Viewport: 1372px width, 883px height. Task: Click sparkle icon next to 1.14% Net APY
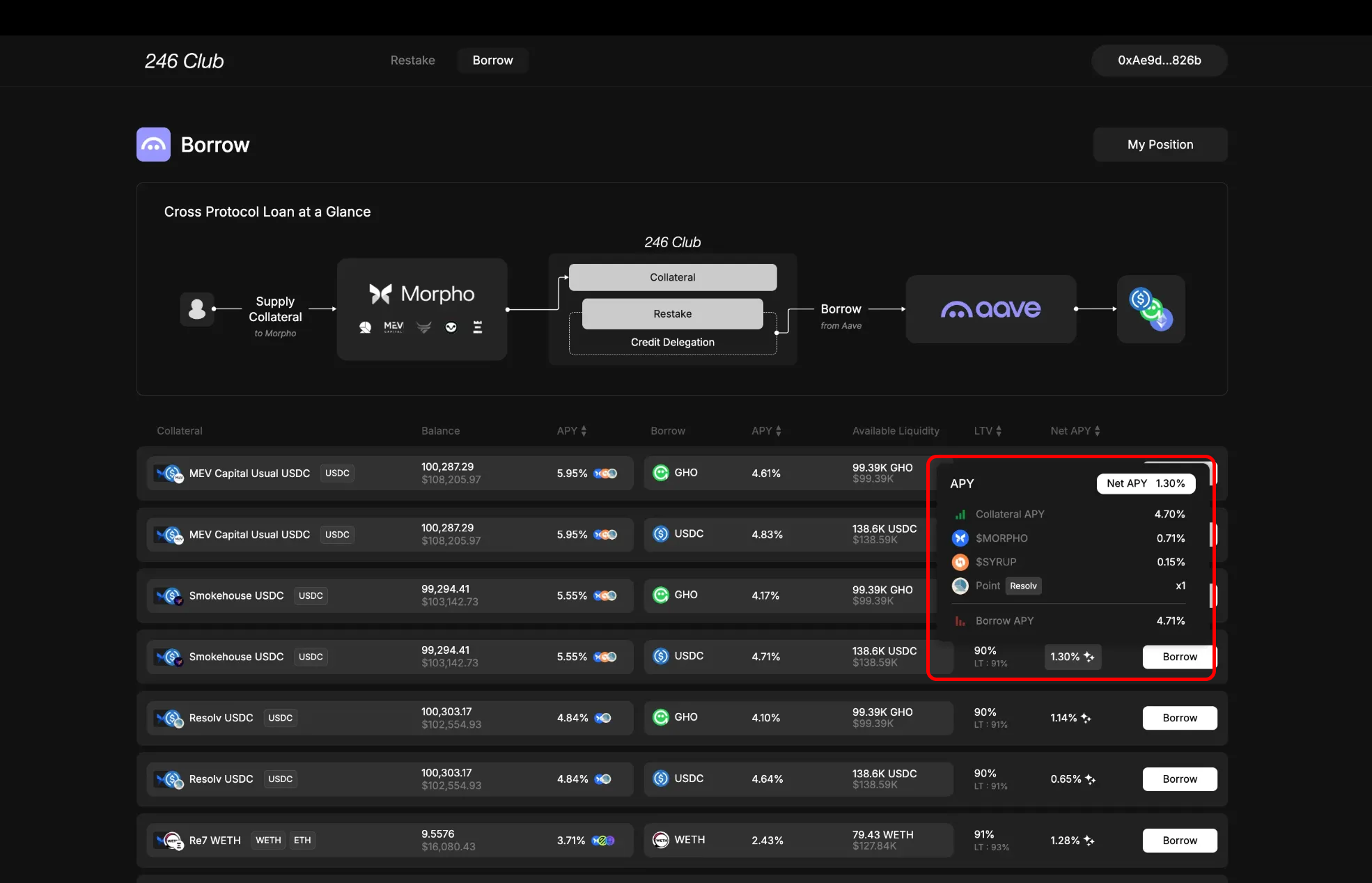point(1086,718)
